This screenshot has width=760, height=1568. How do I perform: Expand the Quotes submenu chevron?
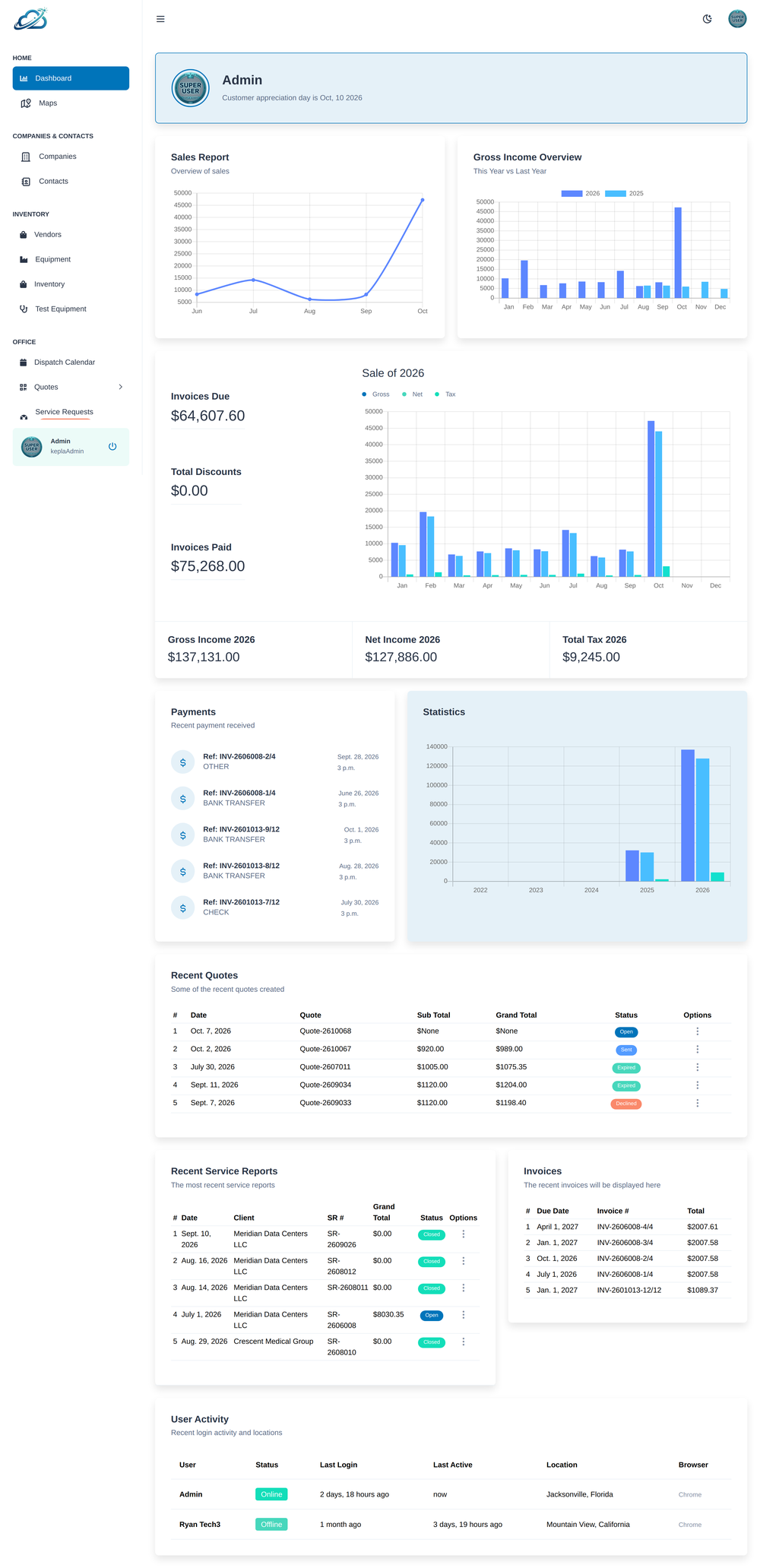pyautogui.click(x=121, y=388)
